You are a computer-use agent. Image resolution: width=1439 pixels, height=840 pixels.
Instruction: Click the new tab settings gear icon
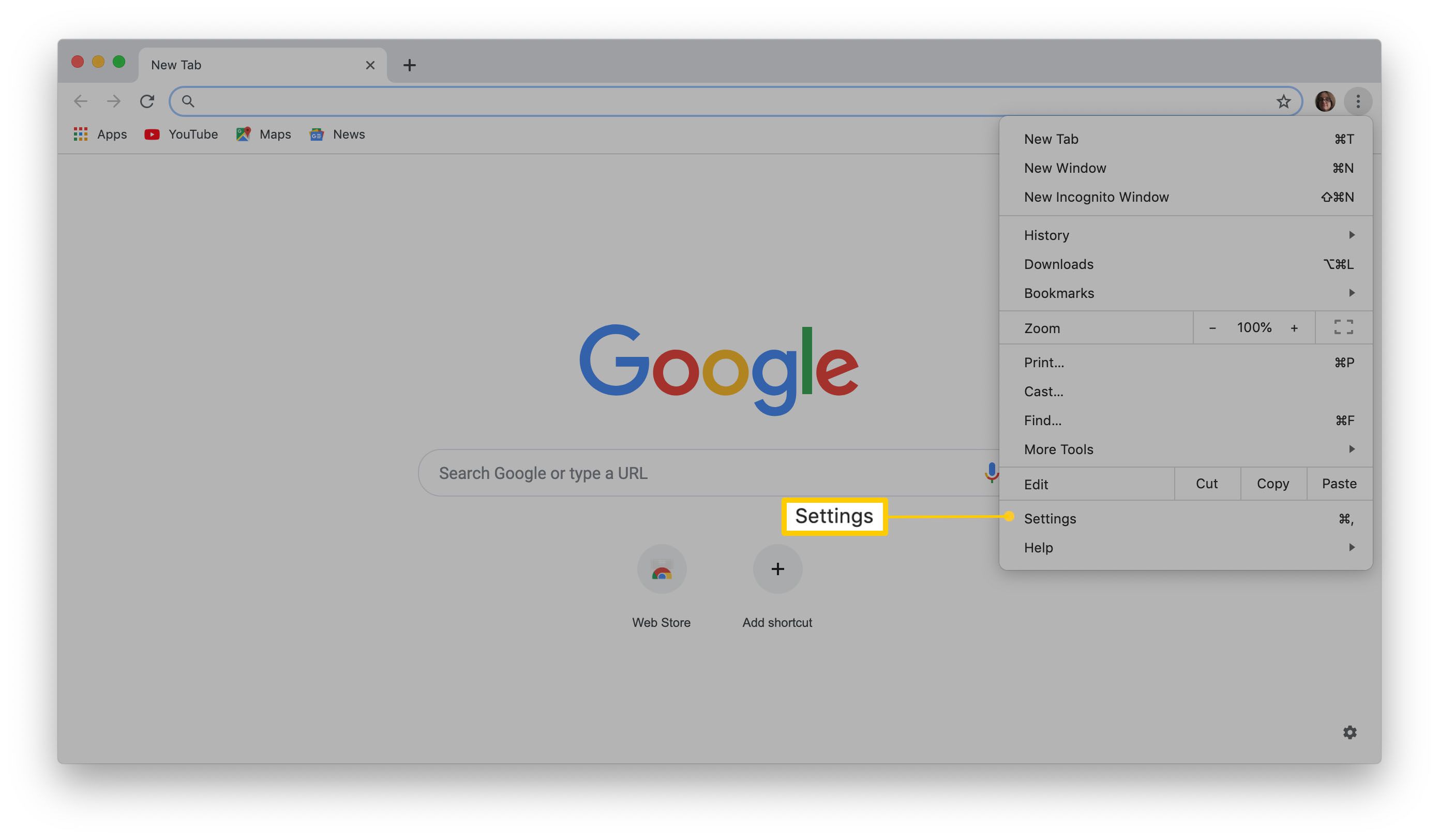point(1349,732)
